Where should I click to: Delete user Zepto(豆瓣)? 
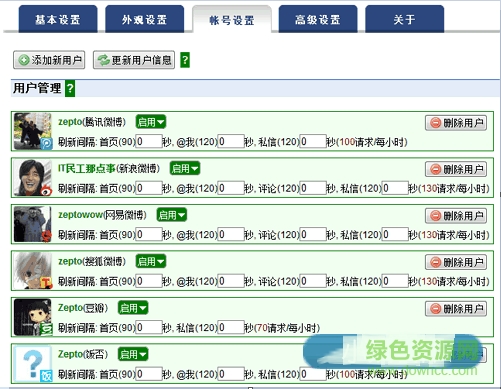(x=456, y=309)
